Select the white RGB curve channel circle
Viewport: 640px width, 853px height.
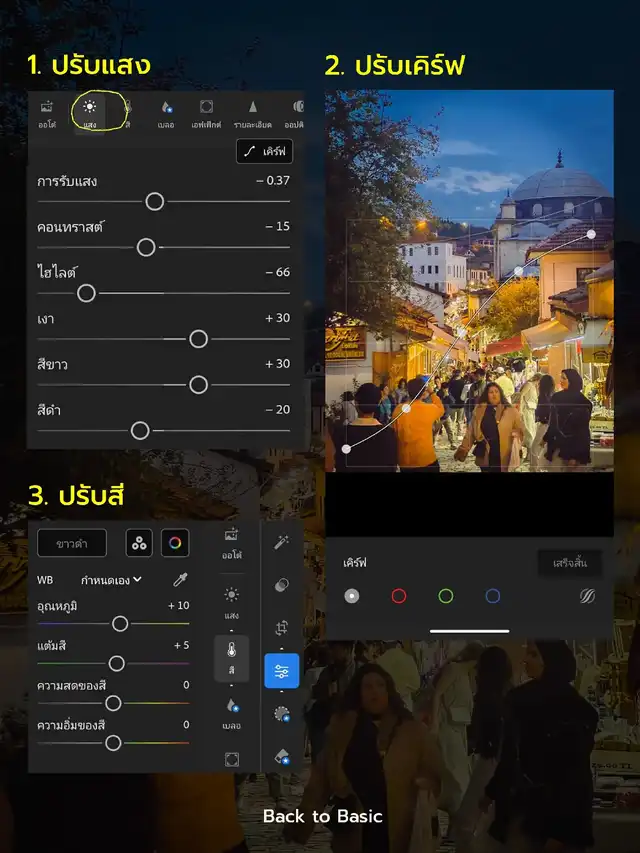[351, 596]
